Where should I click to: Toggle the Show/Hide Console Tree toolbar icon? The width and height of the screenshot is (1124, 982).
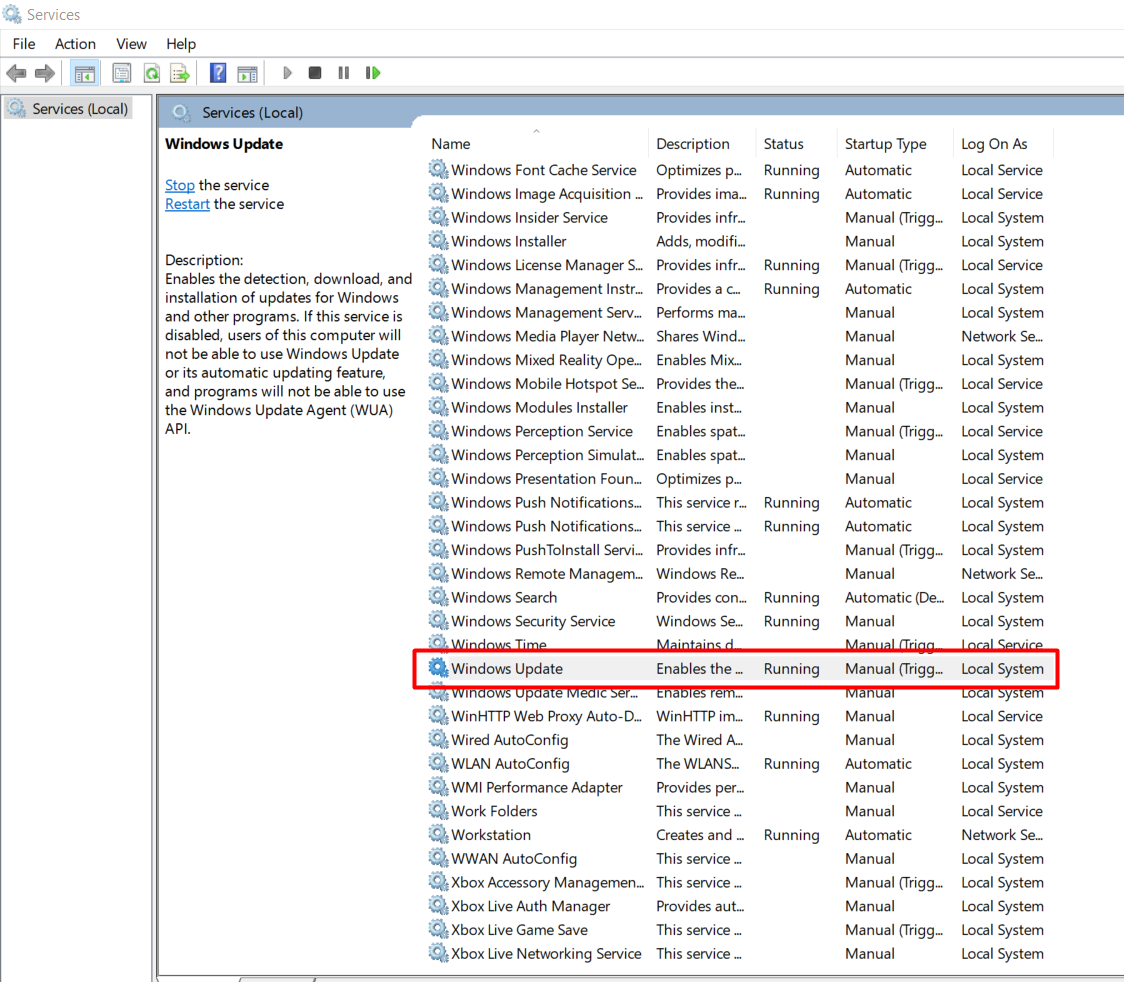[x=85, y=73]
